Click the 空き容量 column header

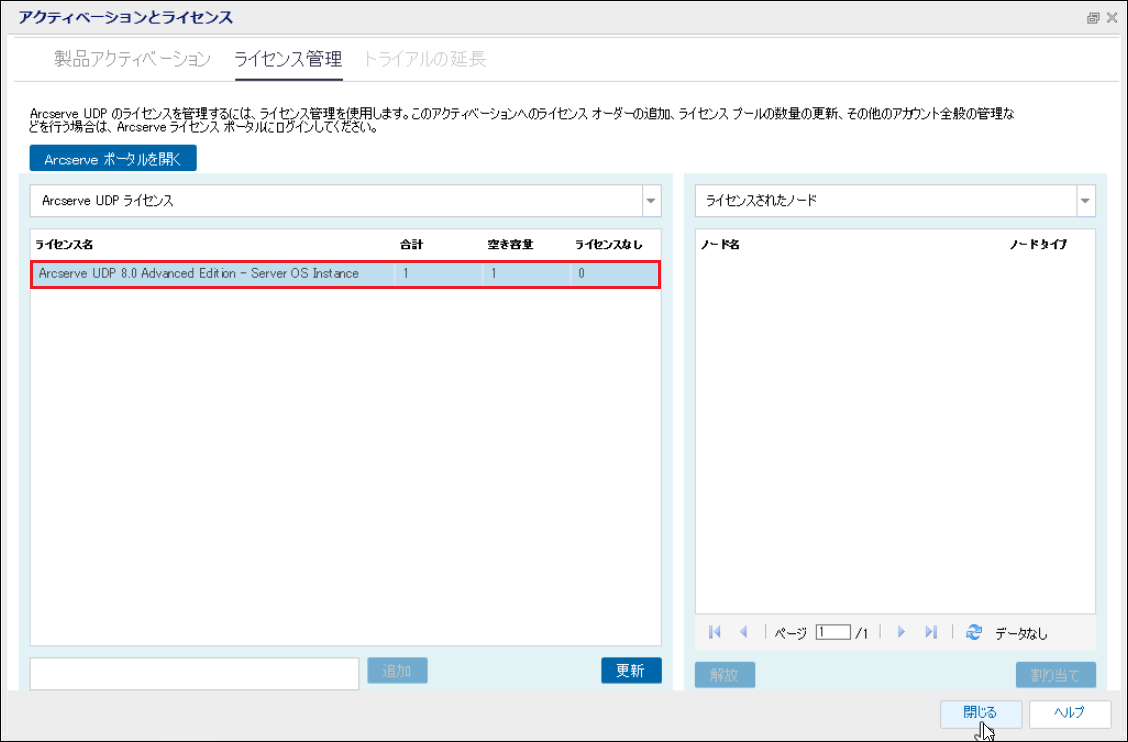[x=510, y=245]
